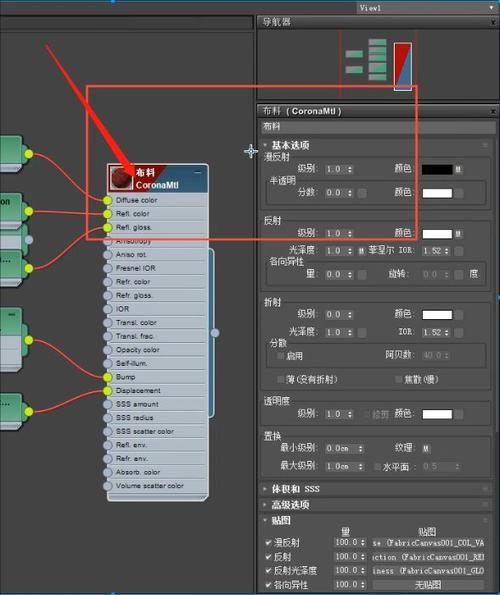The image size is (500, 595).
Task: Open the View1 dropdown
Action: pyautogui.click(x=427, y=8)
